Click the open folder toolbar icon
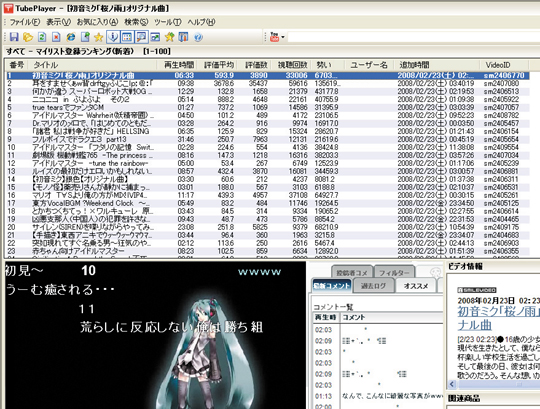The width and height of the screenshot is (540, 409). point(28,37)
